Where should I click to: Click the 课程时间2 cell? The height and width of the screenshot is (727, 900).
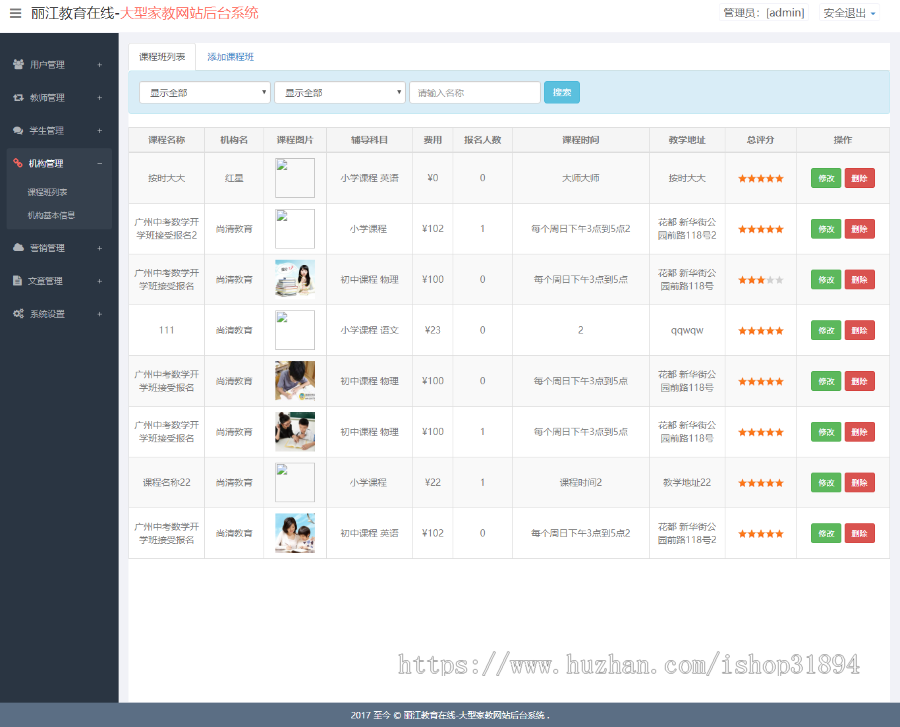coord(580,483)
